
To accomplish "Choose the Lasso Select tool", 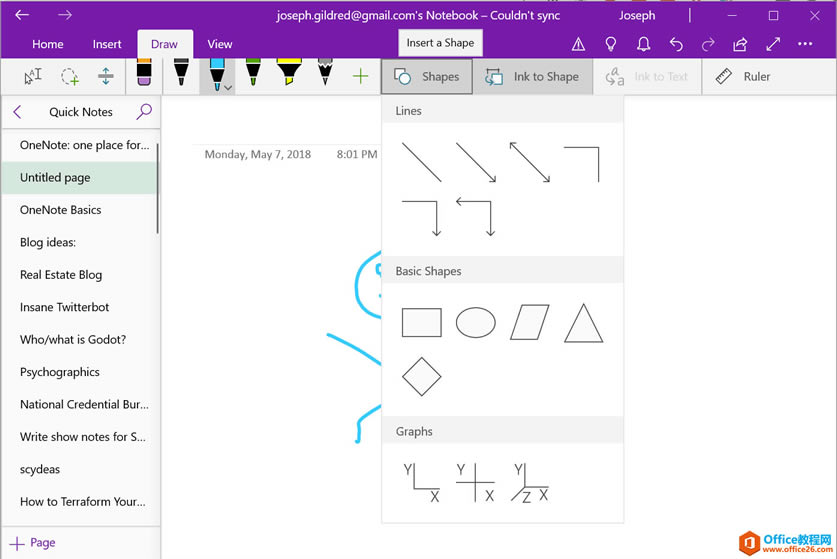I will (69, 76).
